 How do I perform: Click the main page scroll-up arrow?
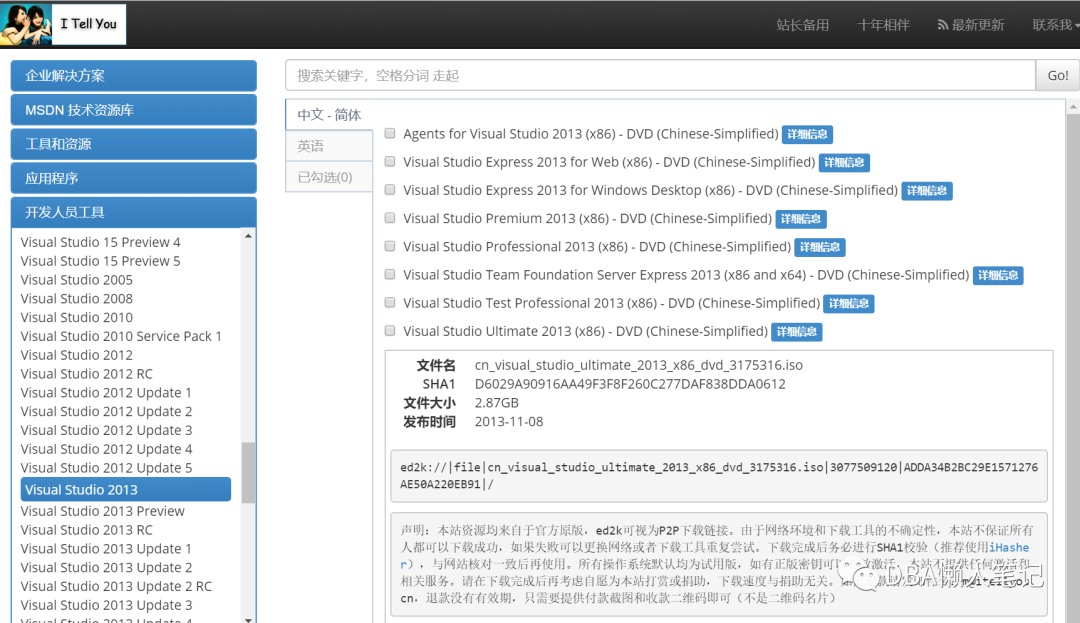(x=1073, y=107)
